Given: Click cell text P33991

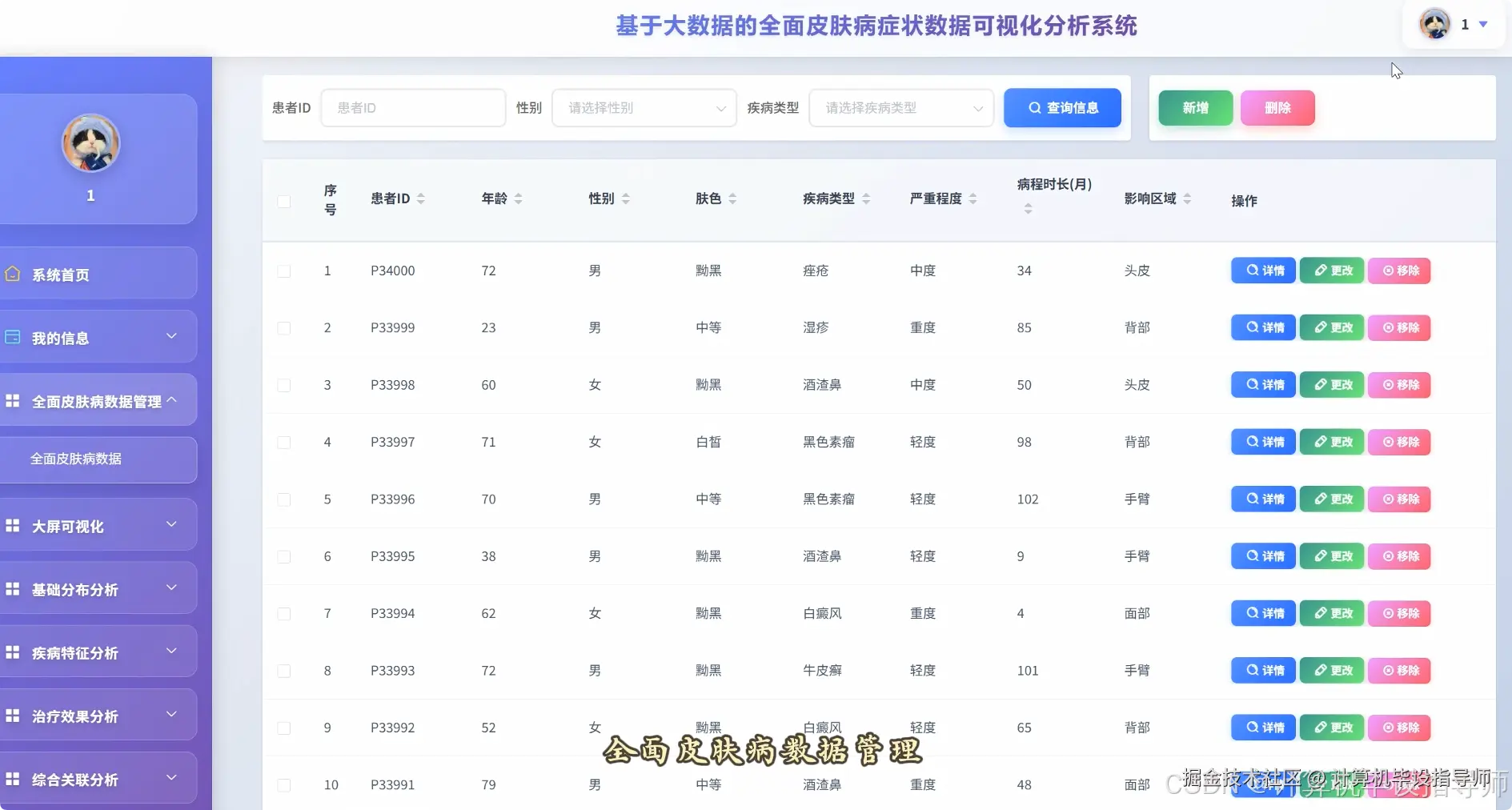Looking at the screenshot, I should [392, 785].
